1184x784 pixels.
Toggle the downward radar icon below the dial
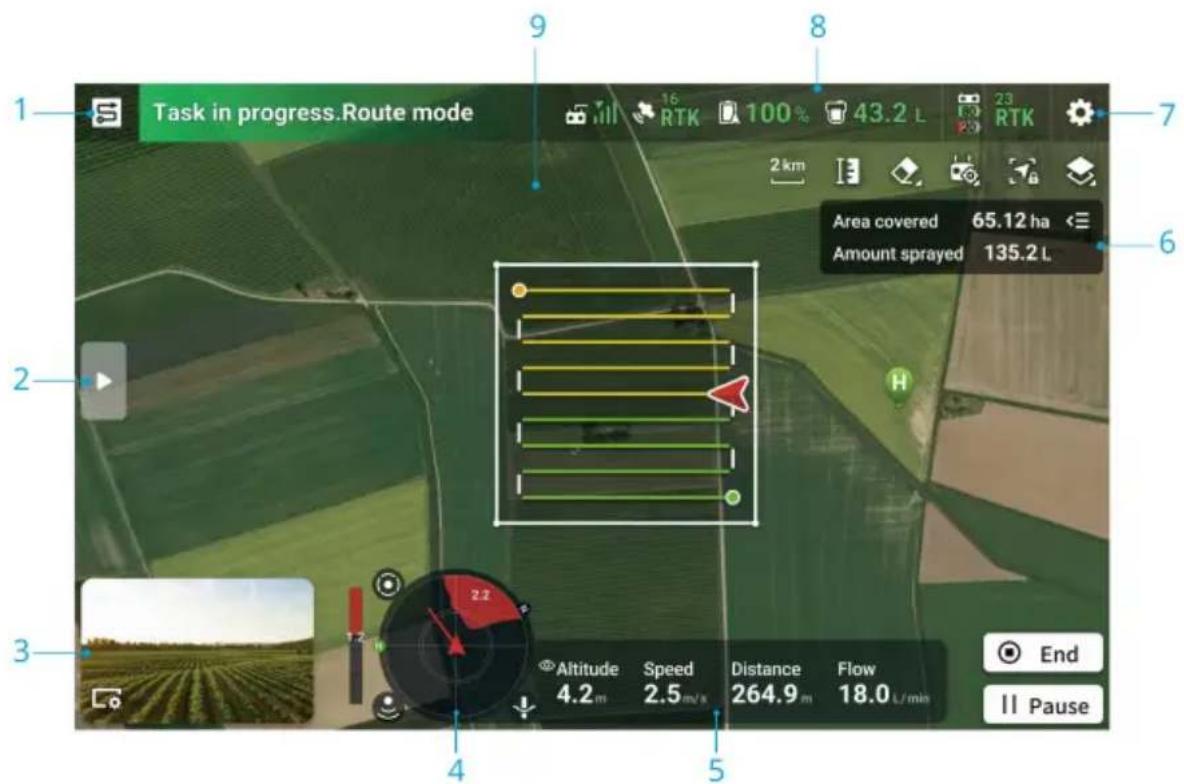[388, 706]
